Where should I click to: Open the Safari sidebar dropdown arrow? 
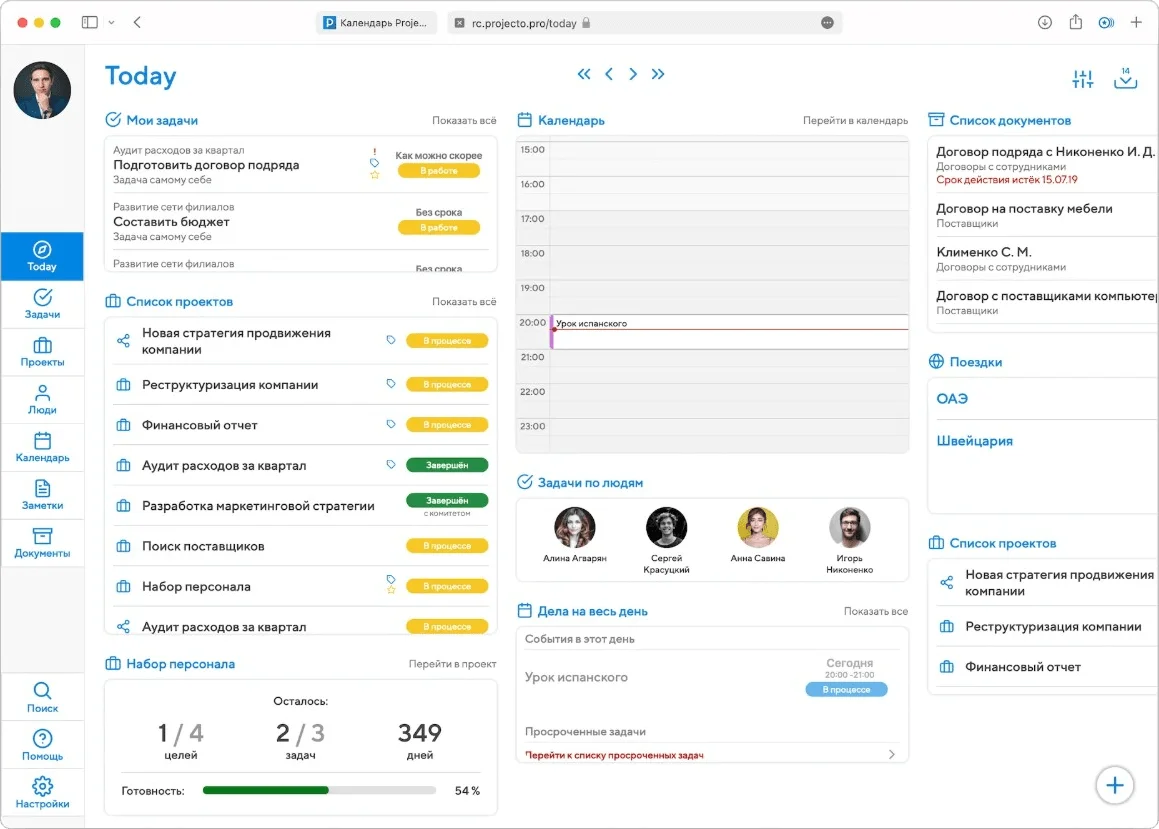click(x=112, y=23)
